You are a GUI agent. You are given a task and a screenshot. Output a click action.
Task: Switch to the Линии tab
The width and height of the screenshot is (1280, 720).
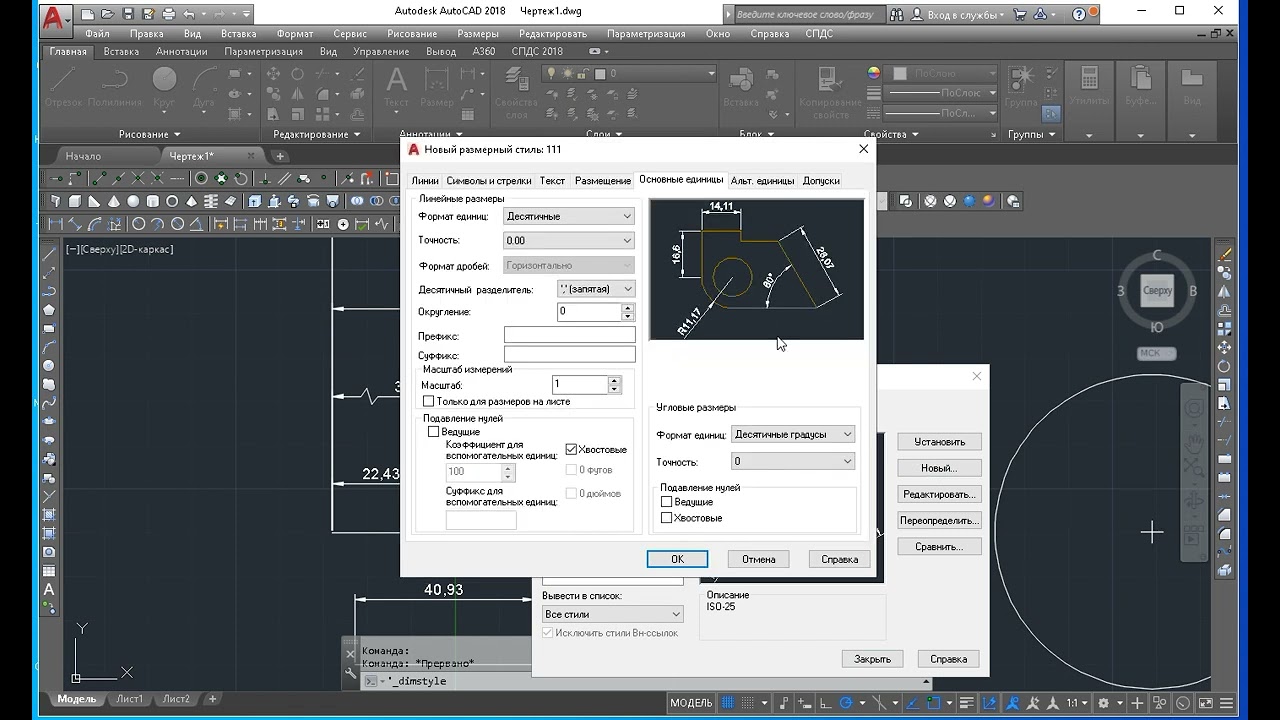(425, 181)
